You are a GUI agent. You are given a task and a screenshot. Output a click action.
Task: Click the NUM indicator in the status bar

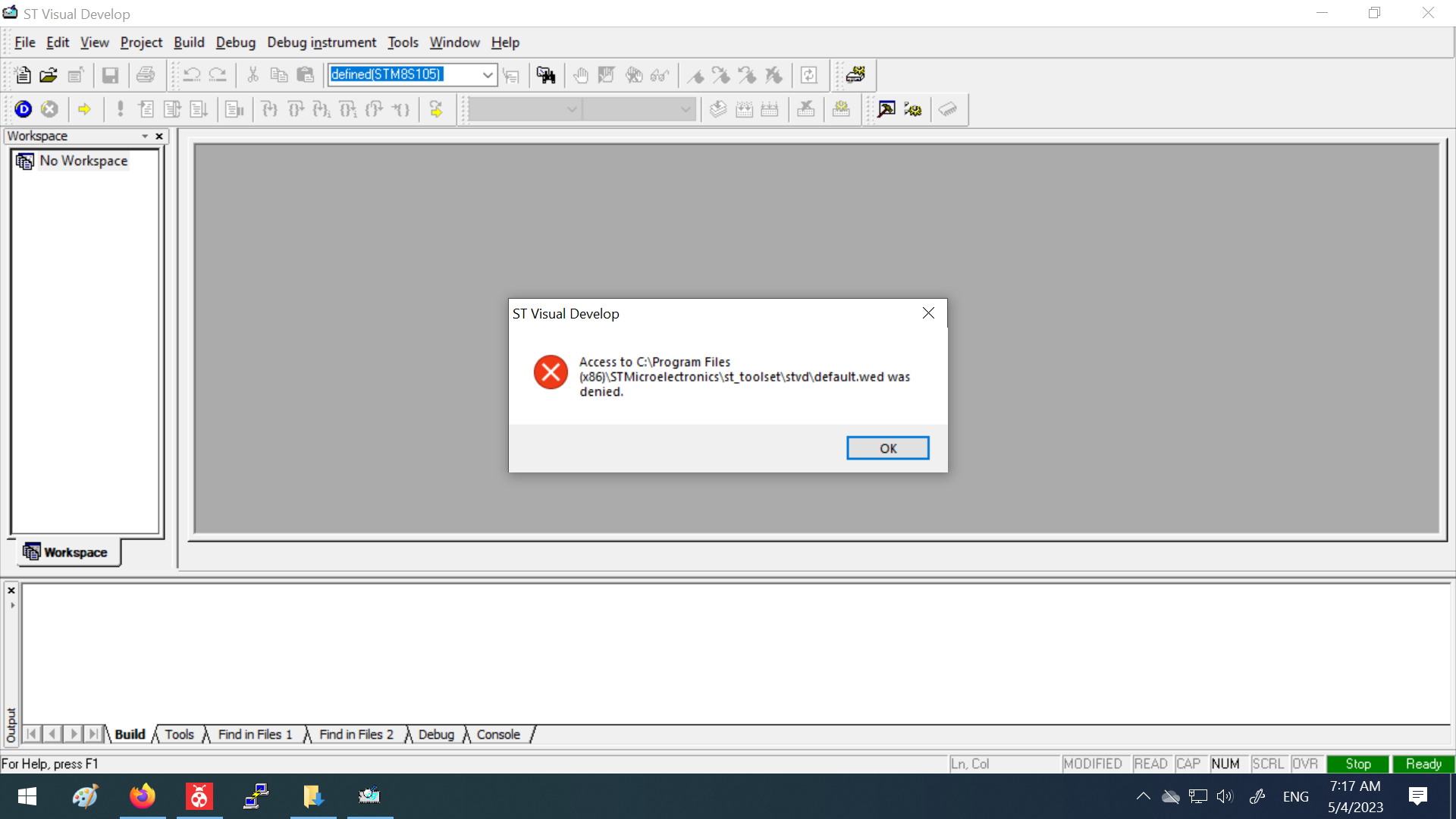click(x=1225, y=764)
